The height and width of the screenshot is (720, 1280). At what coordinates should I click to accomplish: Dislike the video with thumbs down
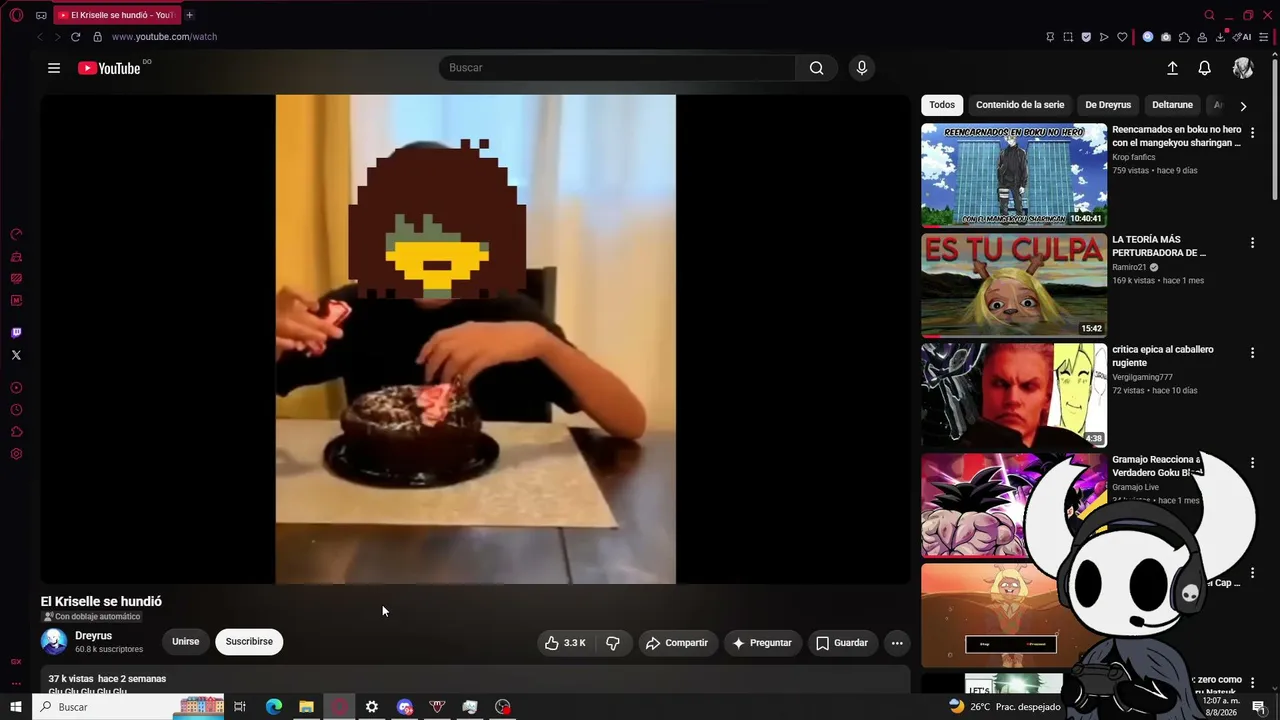[613, 643]
